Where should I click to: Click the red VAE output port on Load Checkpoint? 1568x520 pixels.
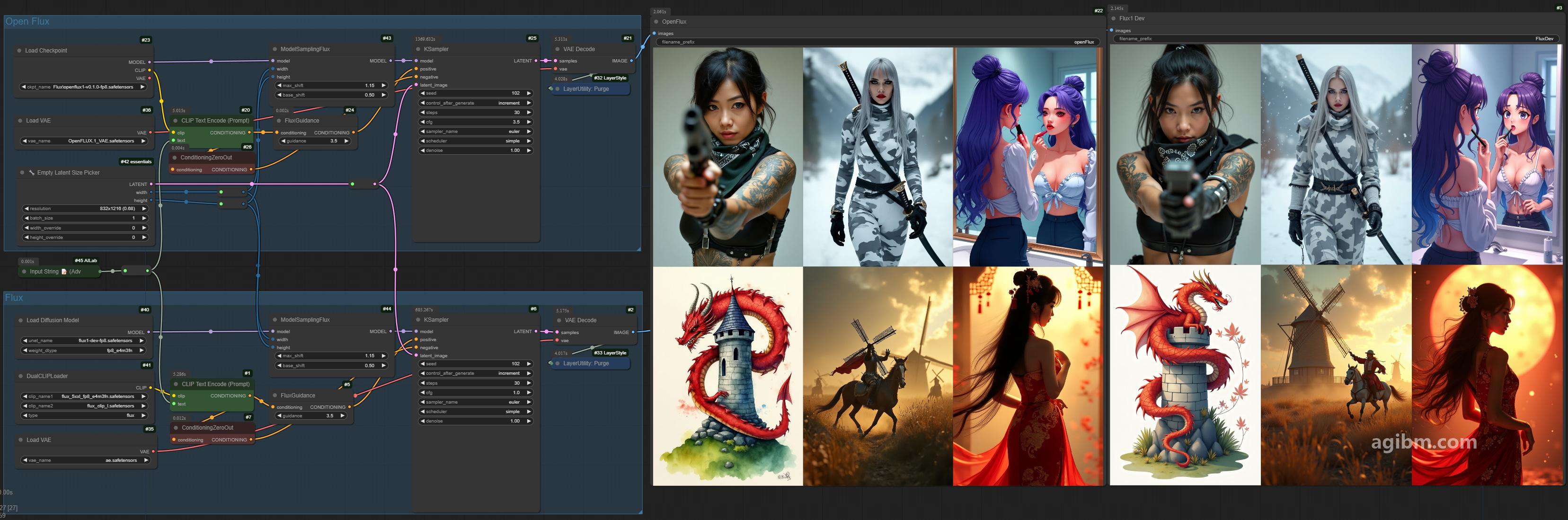click(150, 79)
